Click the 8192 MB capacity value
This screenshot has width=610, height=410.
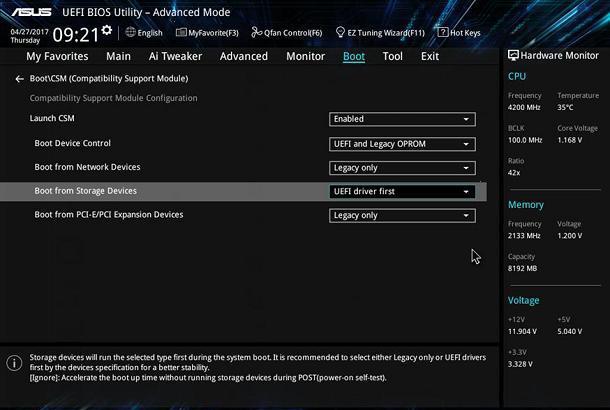[522, 268]
